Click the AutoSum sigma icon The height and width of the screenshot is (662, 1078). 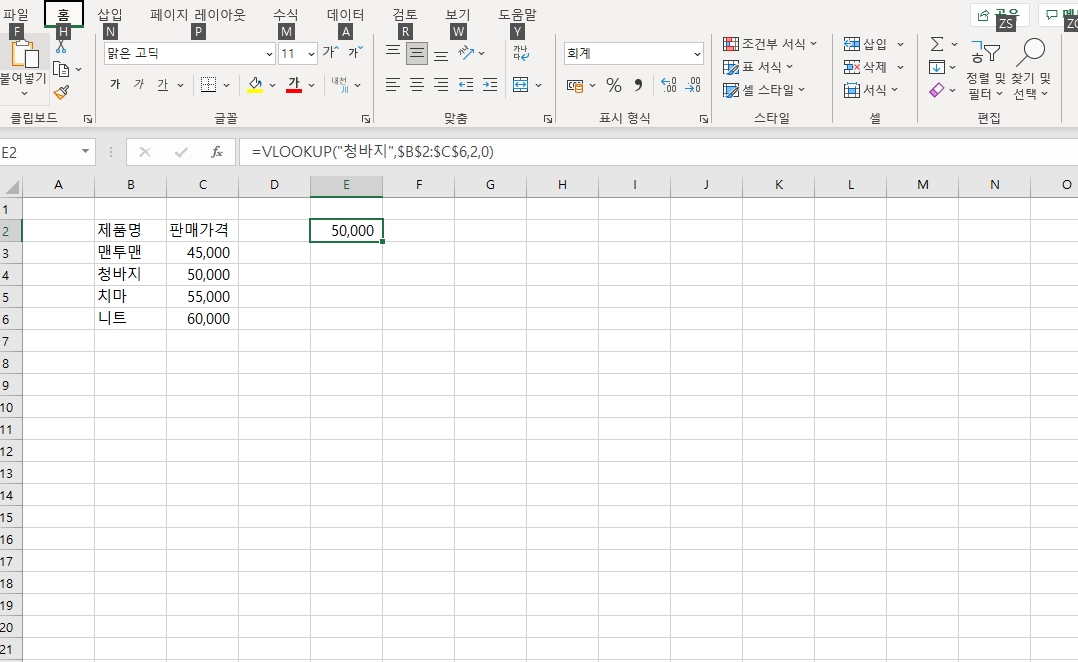coord(936,44)
